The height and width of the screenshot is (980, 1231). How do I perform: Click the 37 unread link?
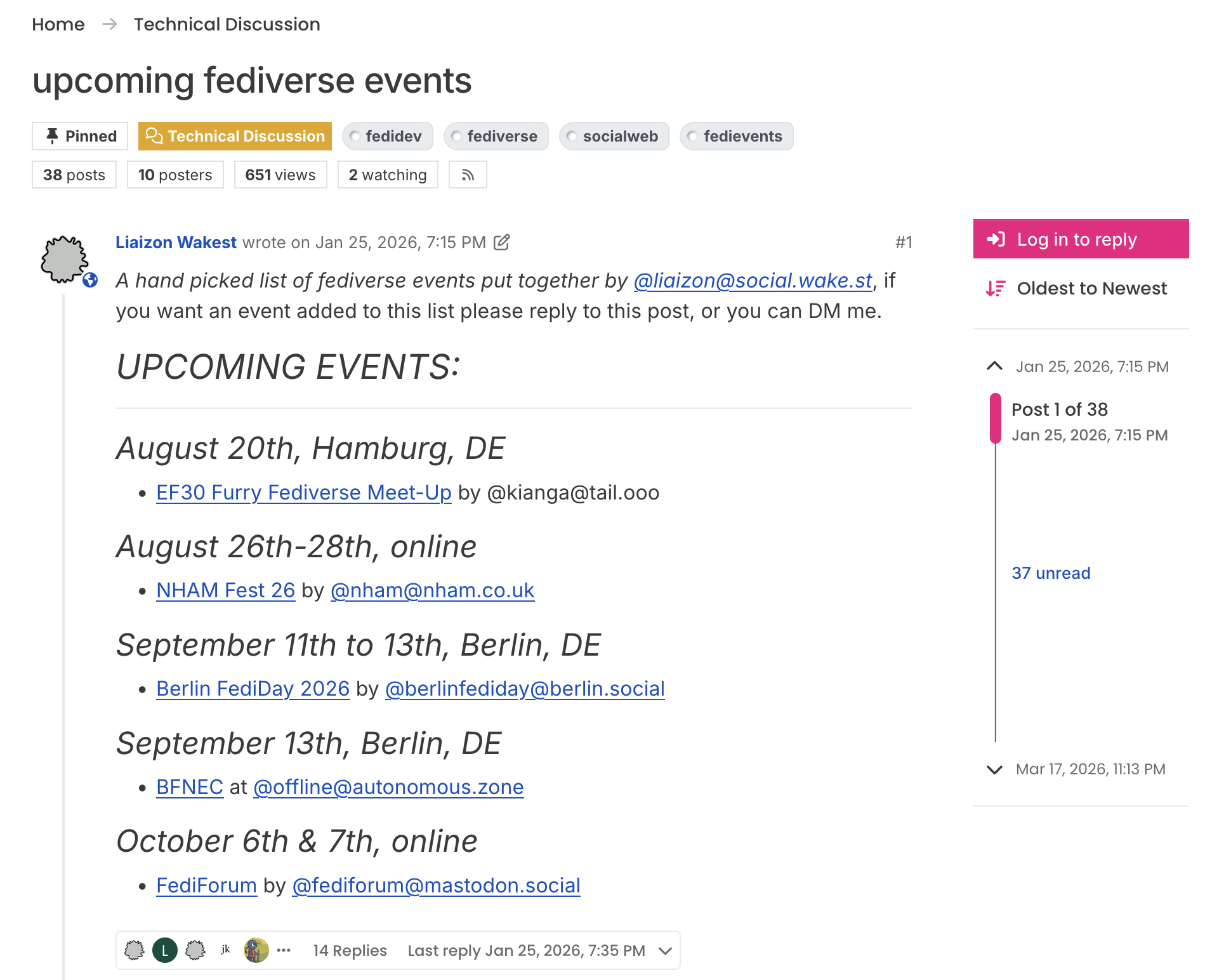tap(1051, 573)
